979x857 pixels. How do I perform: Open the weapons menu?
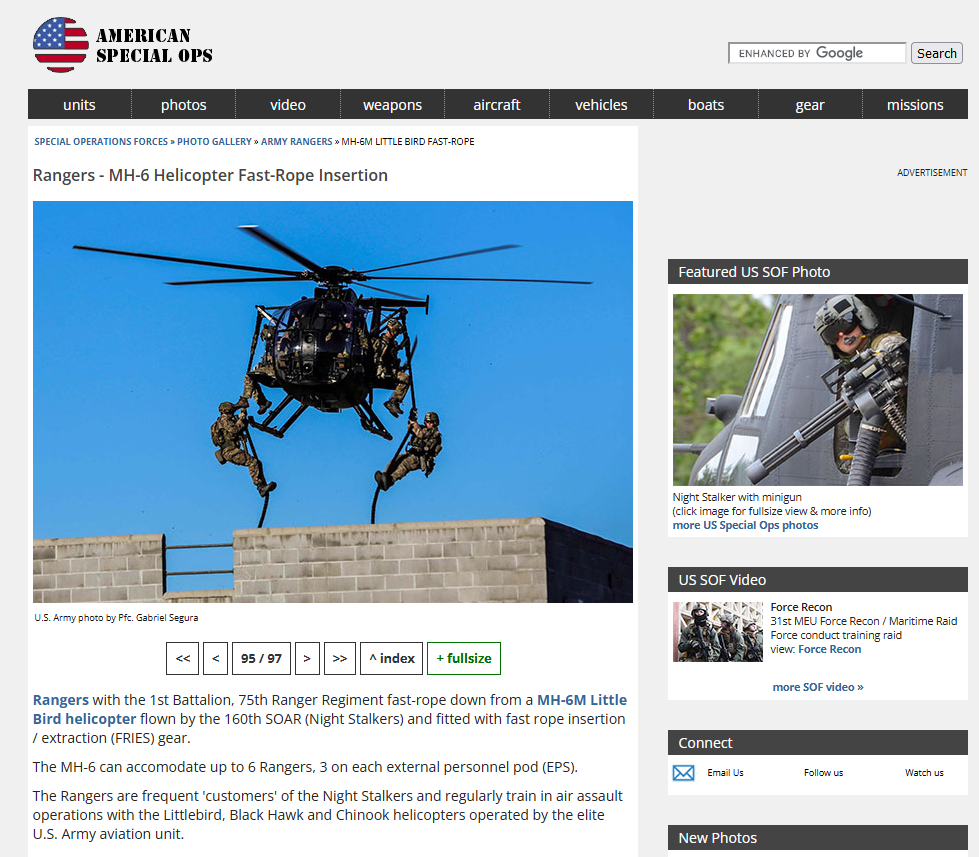click(x=392, y=104)
